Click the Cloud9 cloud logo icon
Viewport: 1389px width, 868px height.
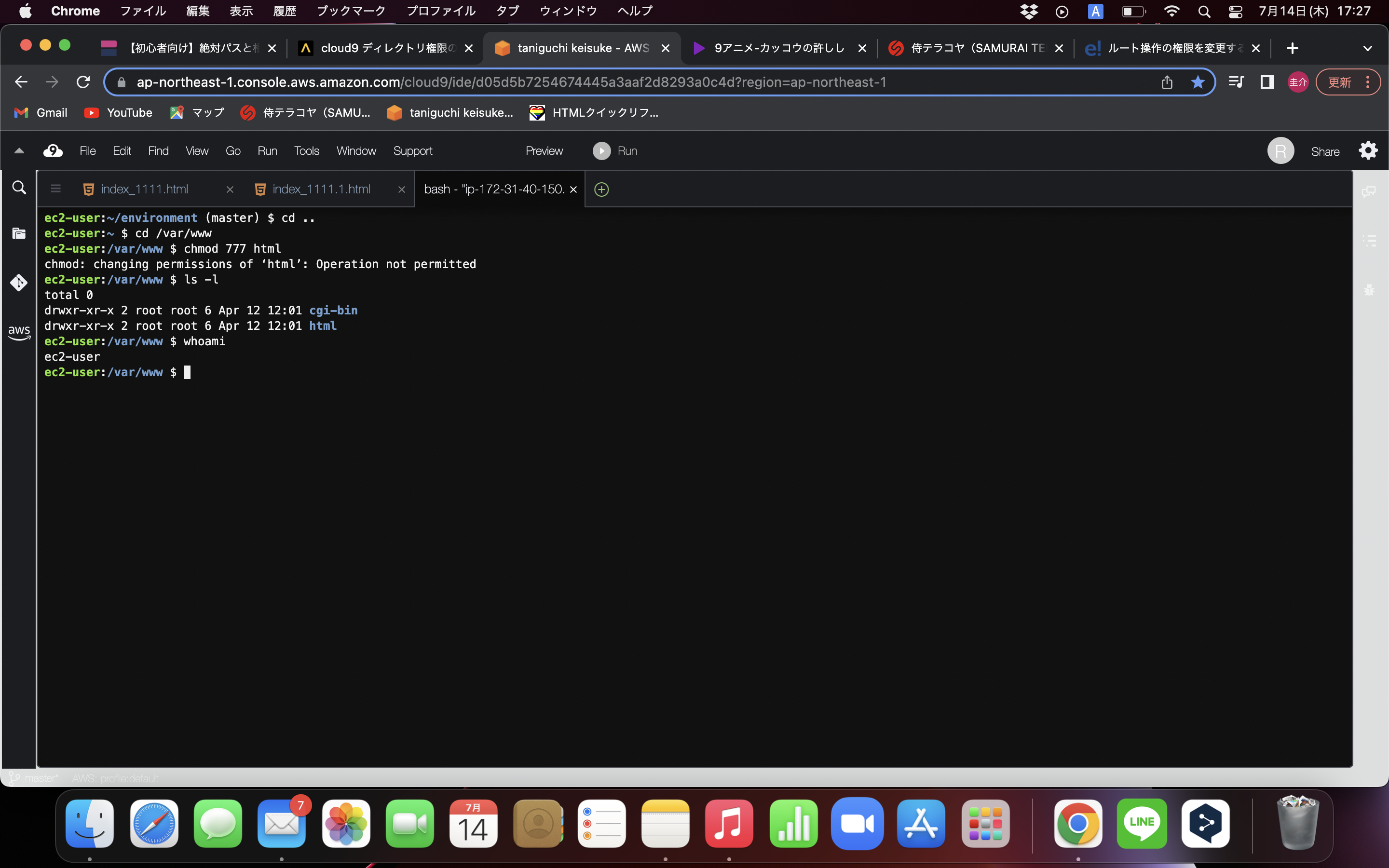tap(53, 151)
